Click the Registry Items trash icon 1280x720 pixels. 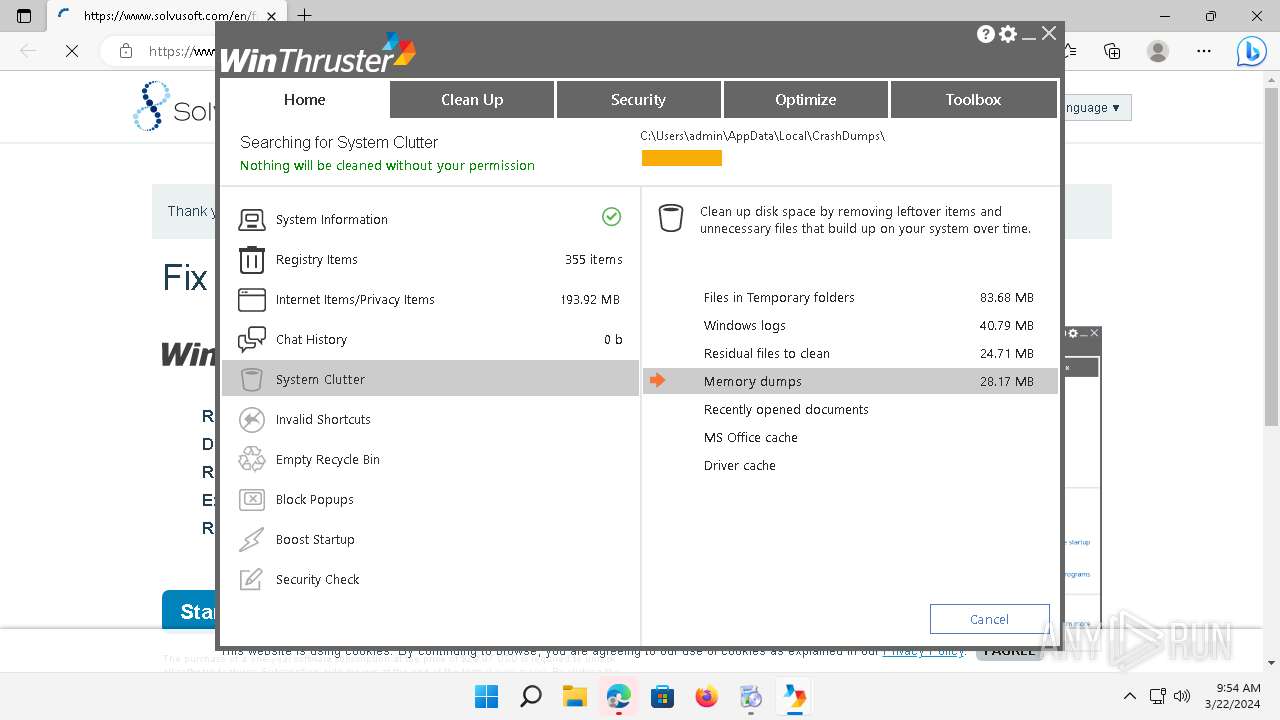[x=252, y=260]
